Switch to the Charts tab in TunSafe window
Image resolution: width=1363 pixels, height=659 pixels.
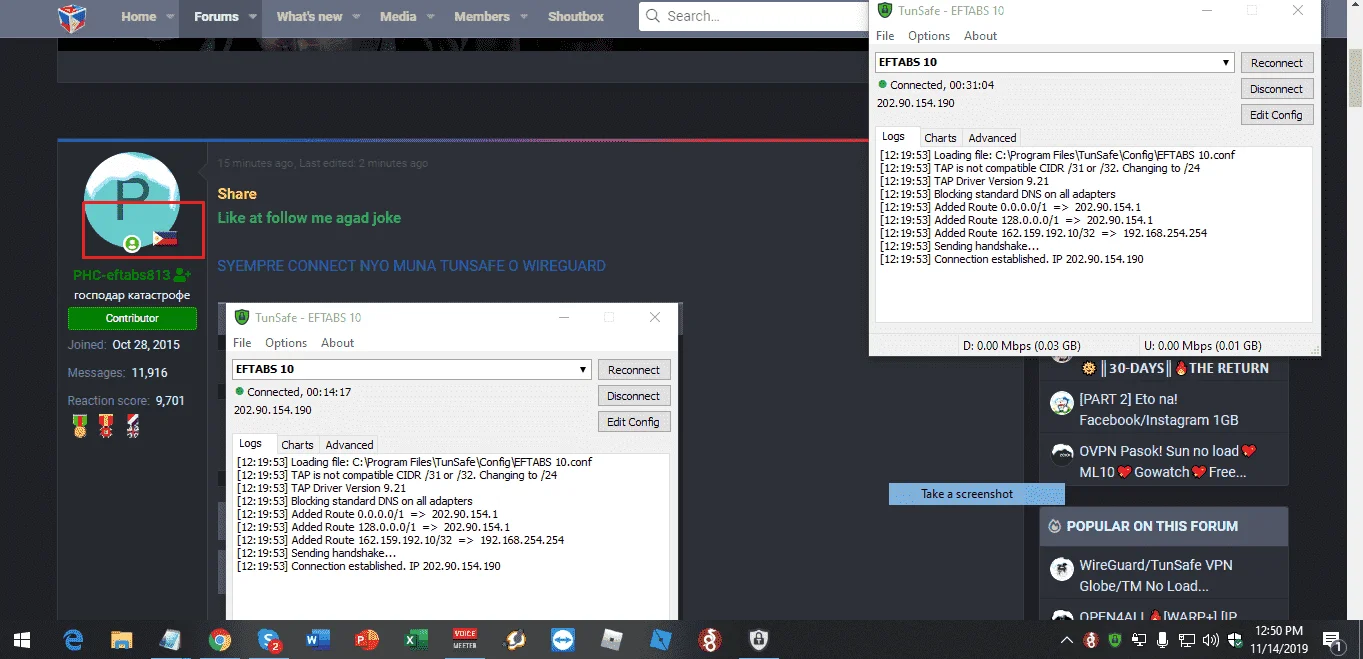point(940,138)
